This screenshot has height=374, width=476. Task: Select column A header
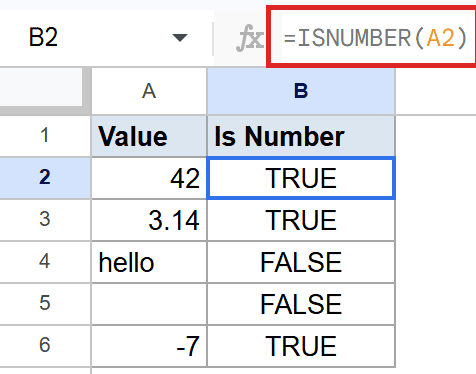point(149,91)
